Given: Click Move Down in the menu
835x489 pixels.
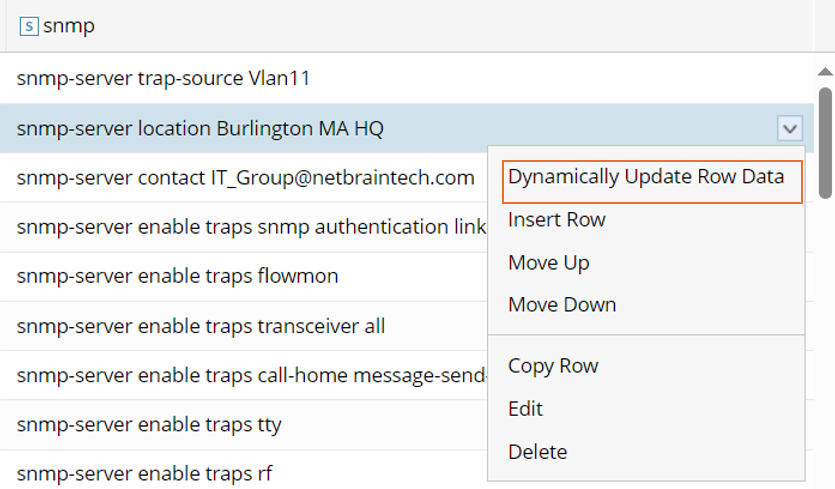Looking at the screenshot, I should 562,305.
